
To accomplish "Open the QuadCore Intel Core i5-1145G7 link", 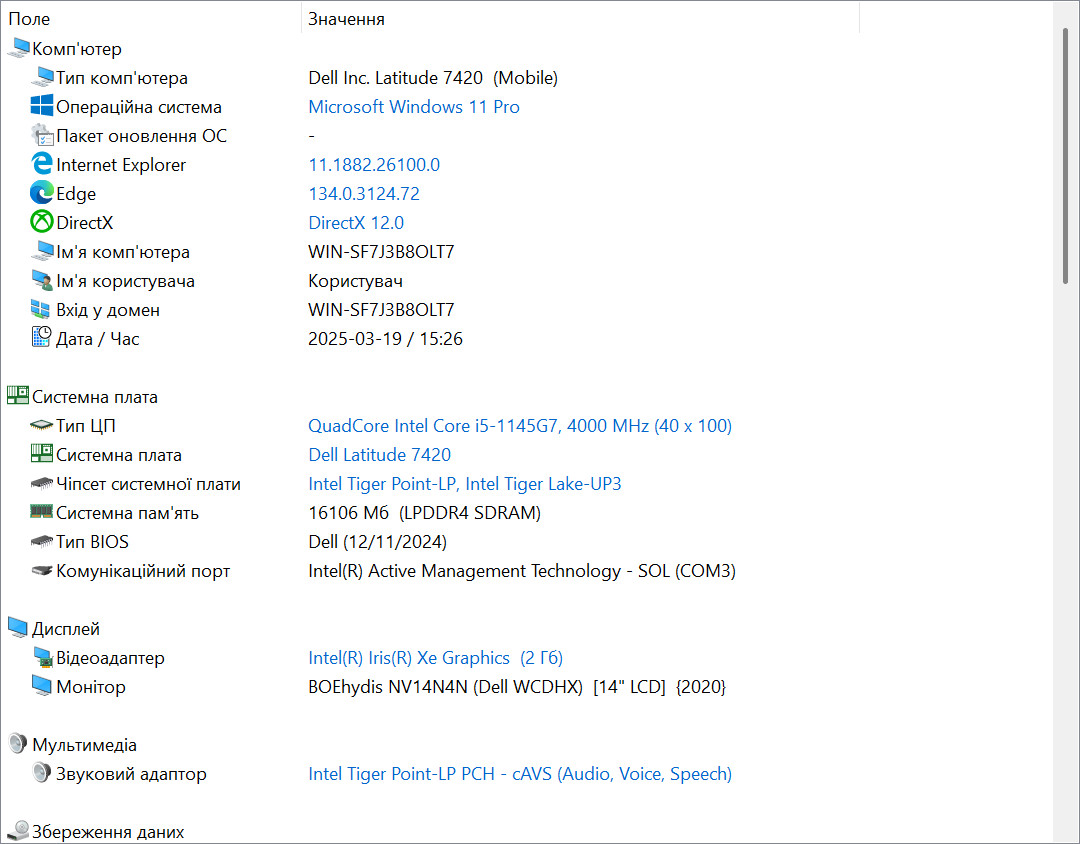I will click(x=520, y=426).
